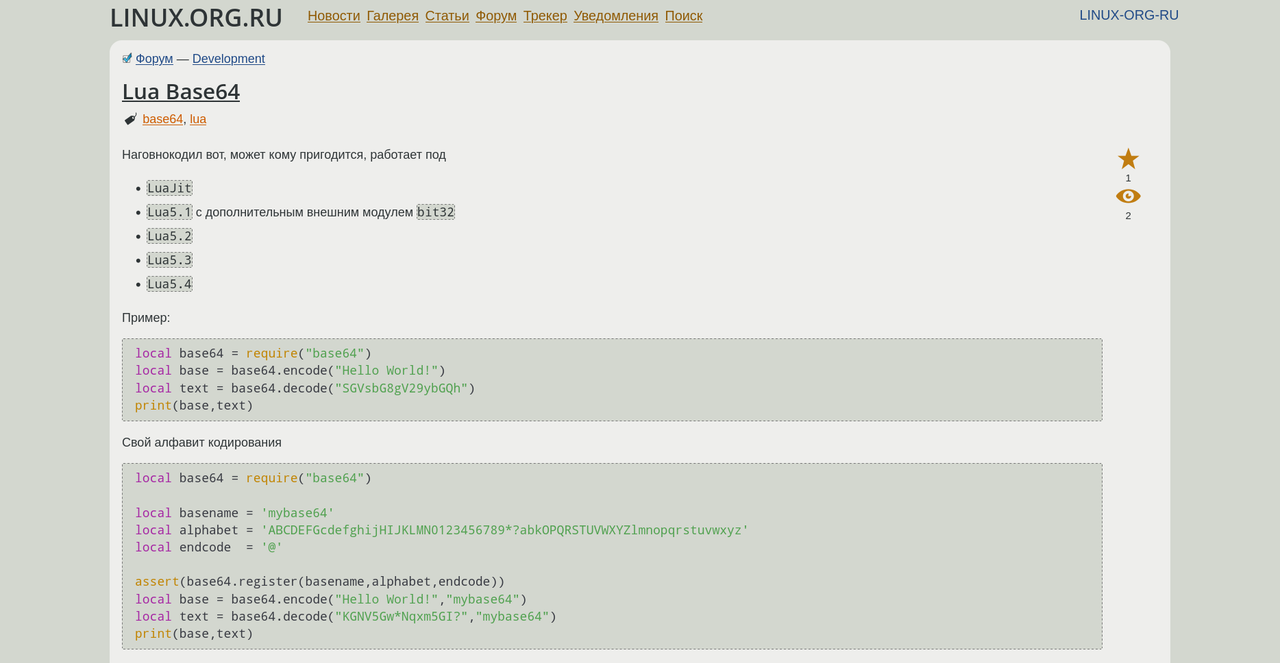Click the Lua5.3 list item text

pyautogui.click(x=169, y=260)
